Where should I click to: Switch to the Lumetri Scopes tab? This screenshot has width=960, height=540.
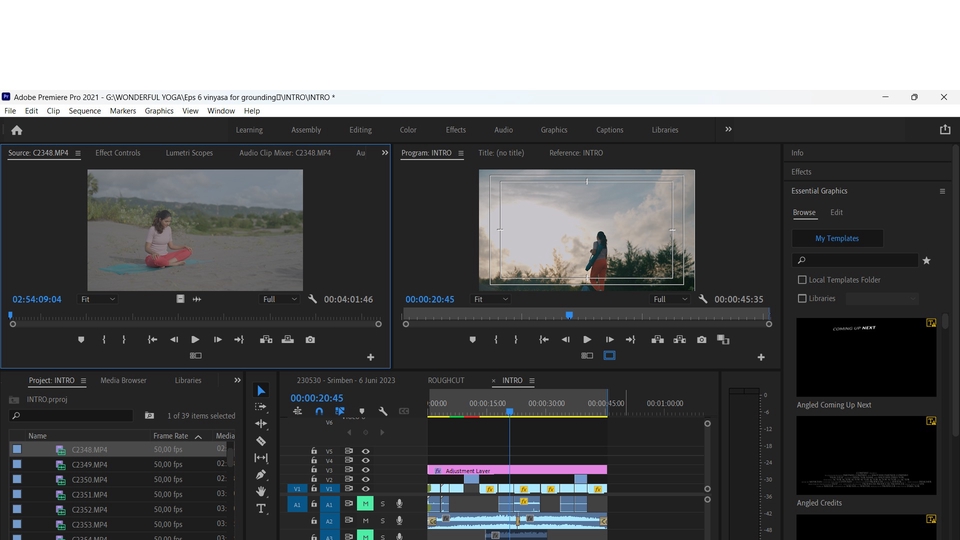pyautogui.click(x=189, y=153)
